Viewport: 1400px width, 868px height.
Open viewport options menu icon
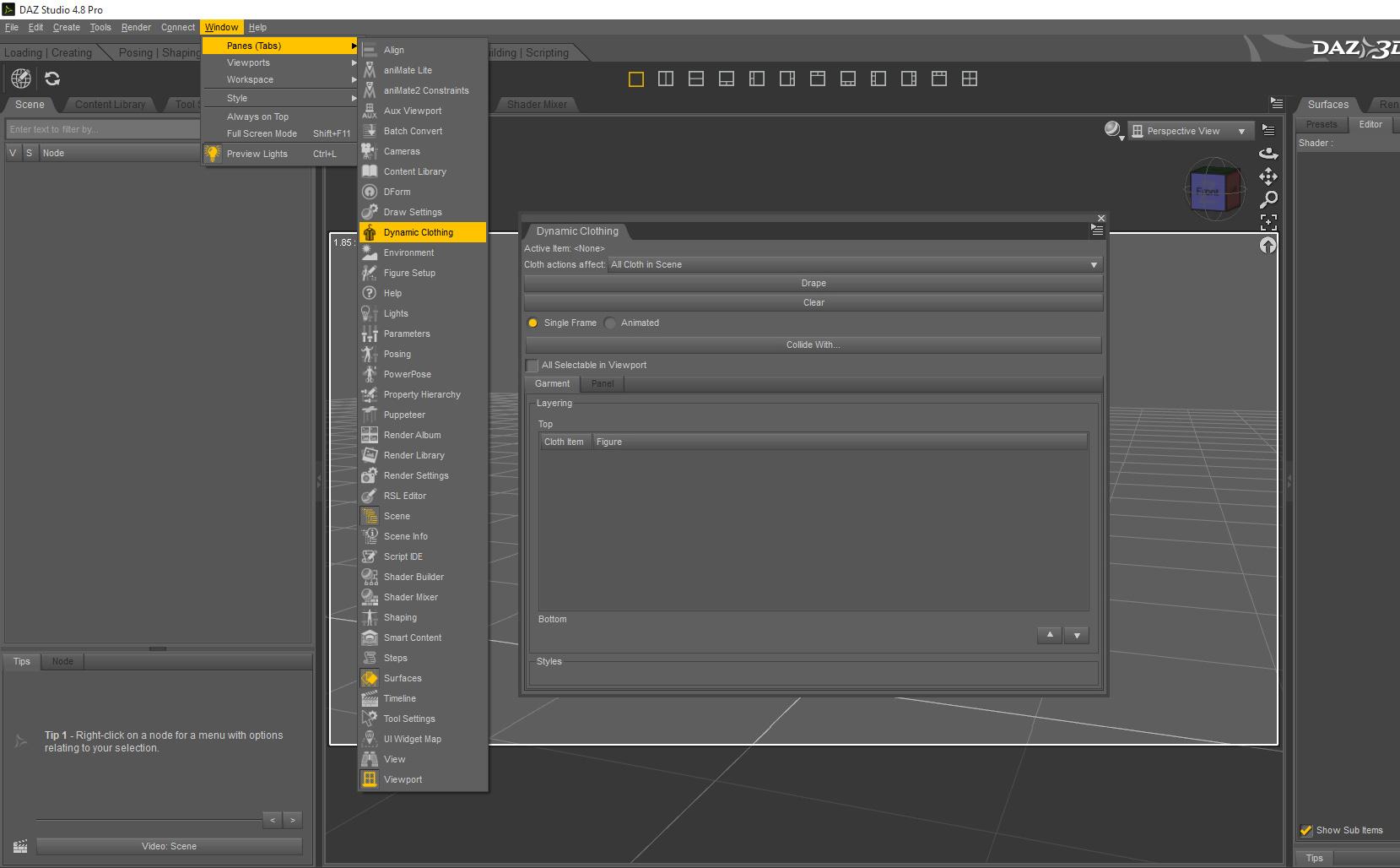click(1268, 130)
